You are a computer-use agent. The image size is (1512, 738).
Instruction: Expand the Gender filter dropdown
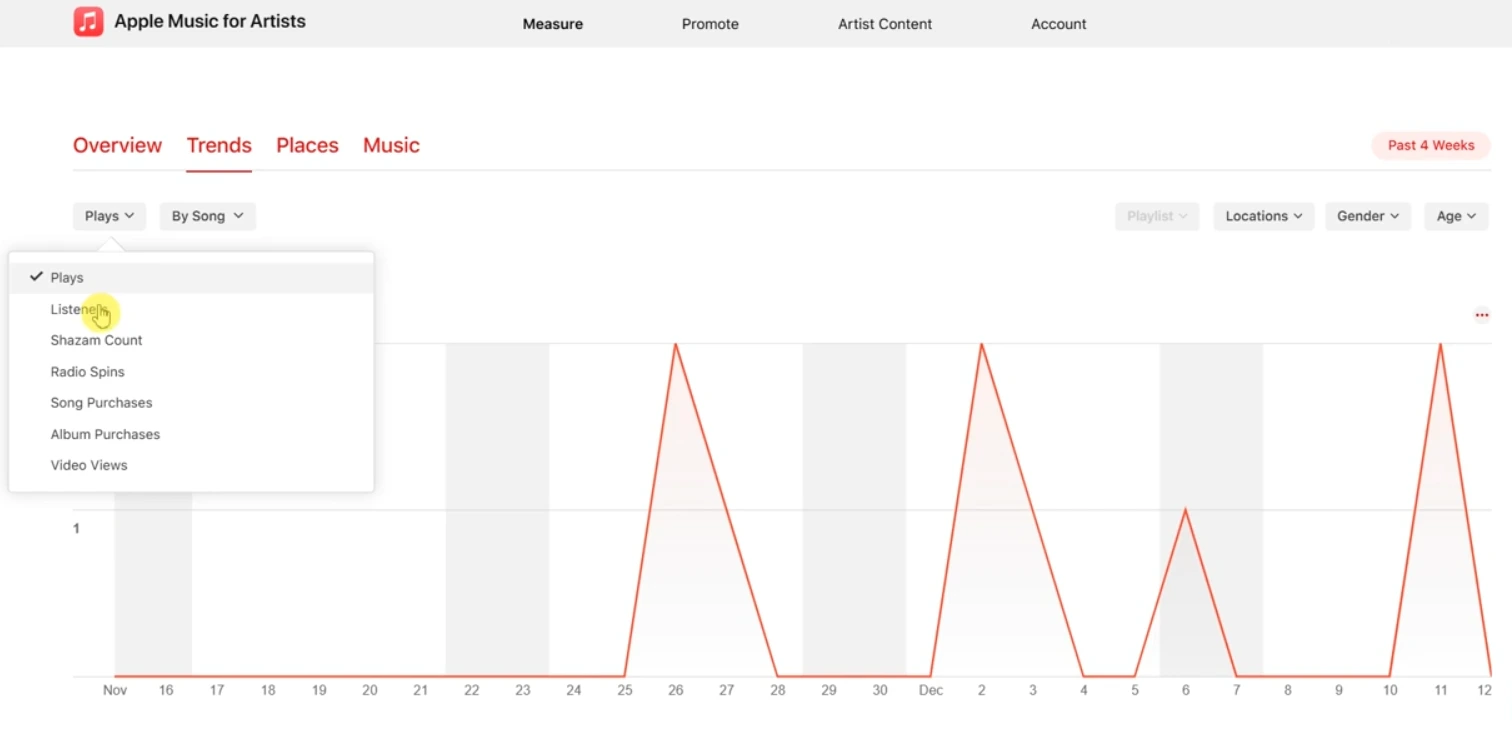click(1368, 216)
